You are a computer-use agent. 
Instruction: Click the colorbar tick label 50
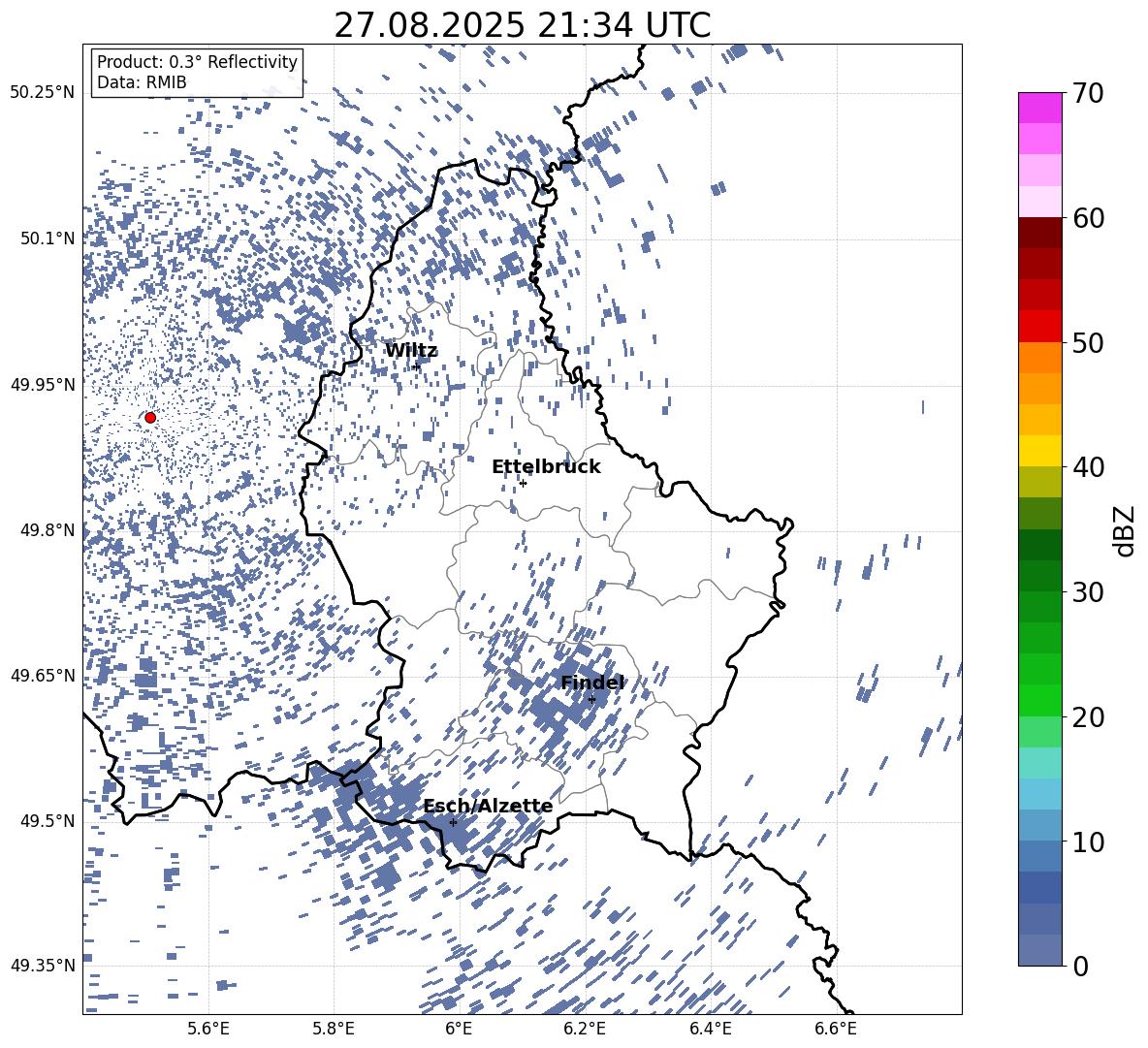click(1088, 343)
